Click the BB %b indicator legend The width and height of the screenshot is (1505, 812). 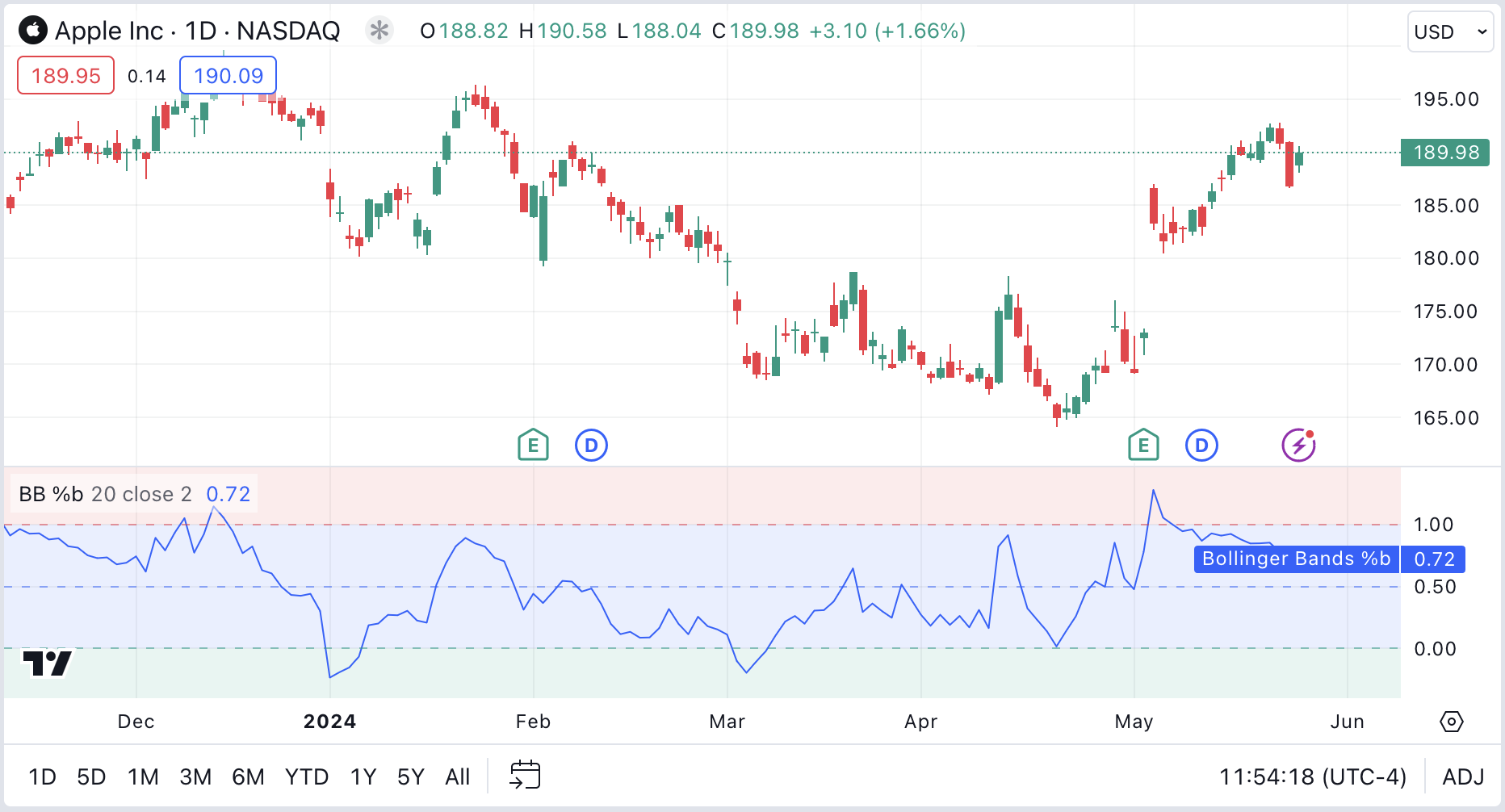point(105,494)
